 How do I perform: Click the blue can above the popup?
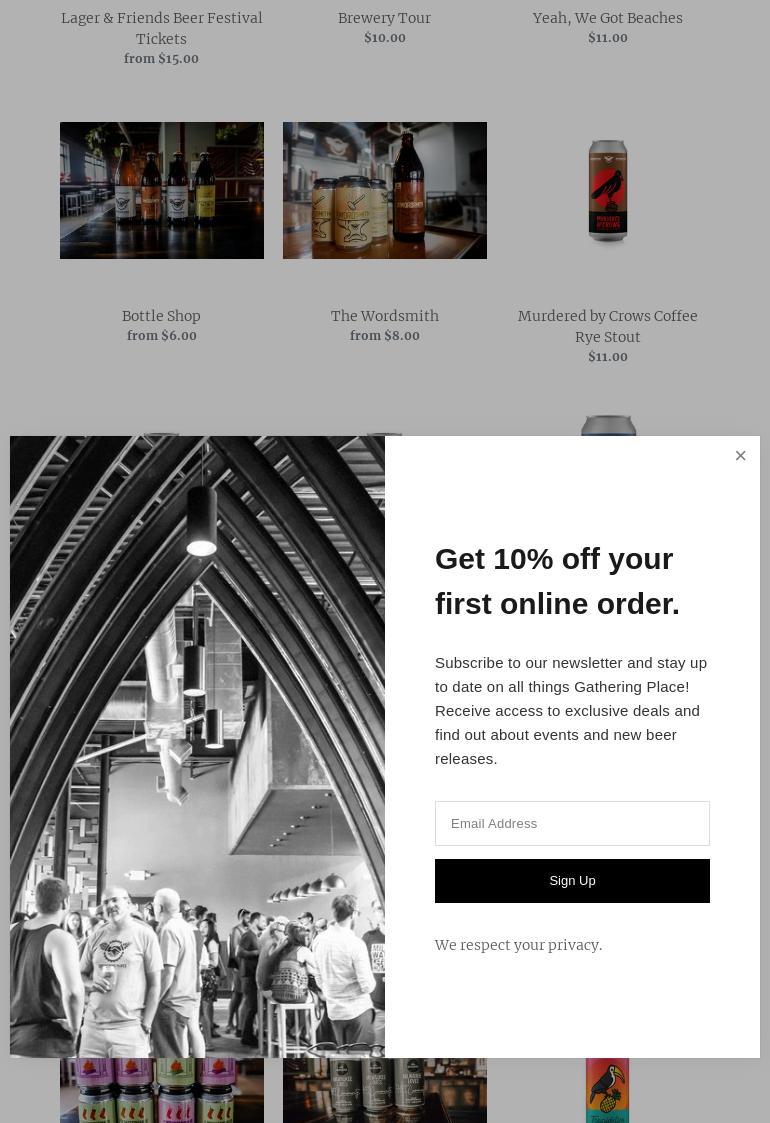point(608,425)
